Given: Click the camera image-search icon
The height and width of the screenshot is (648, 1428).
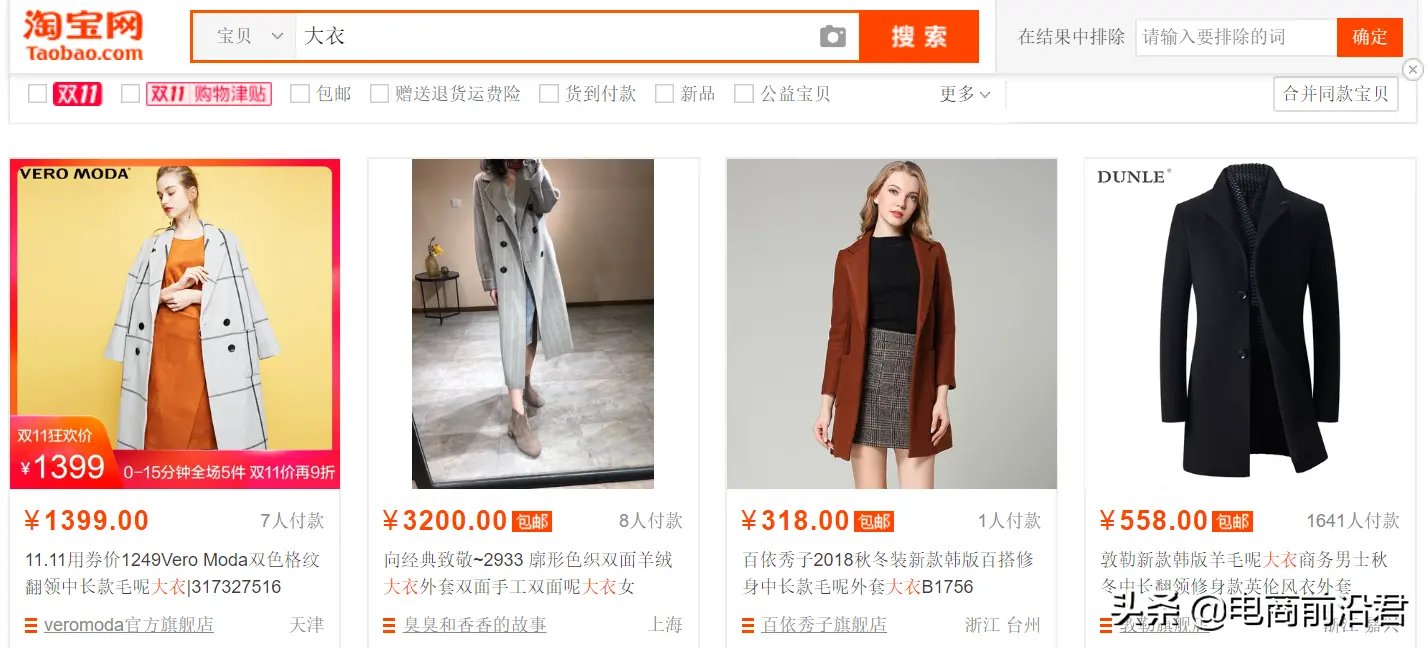Looking at the screenshot, I should coord(833,37).
